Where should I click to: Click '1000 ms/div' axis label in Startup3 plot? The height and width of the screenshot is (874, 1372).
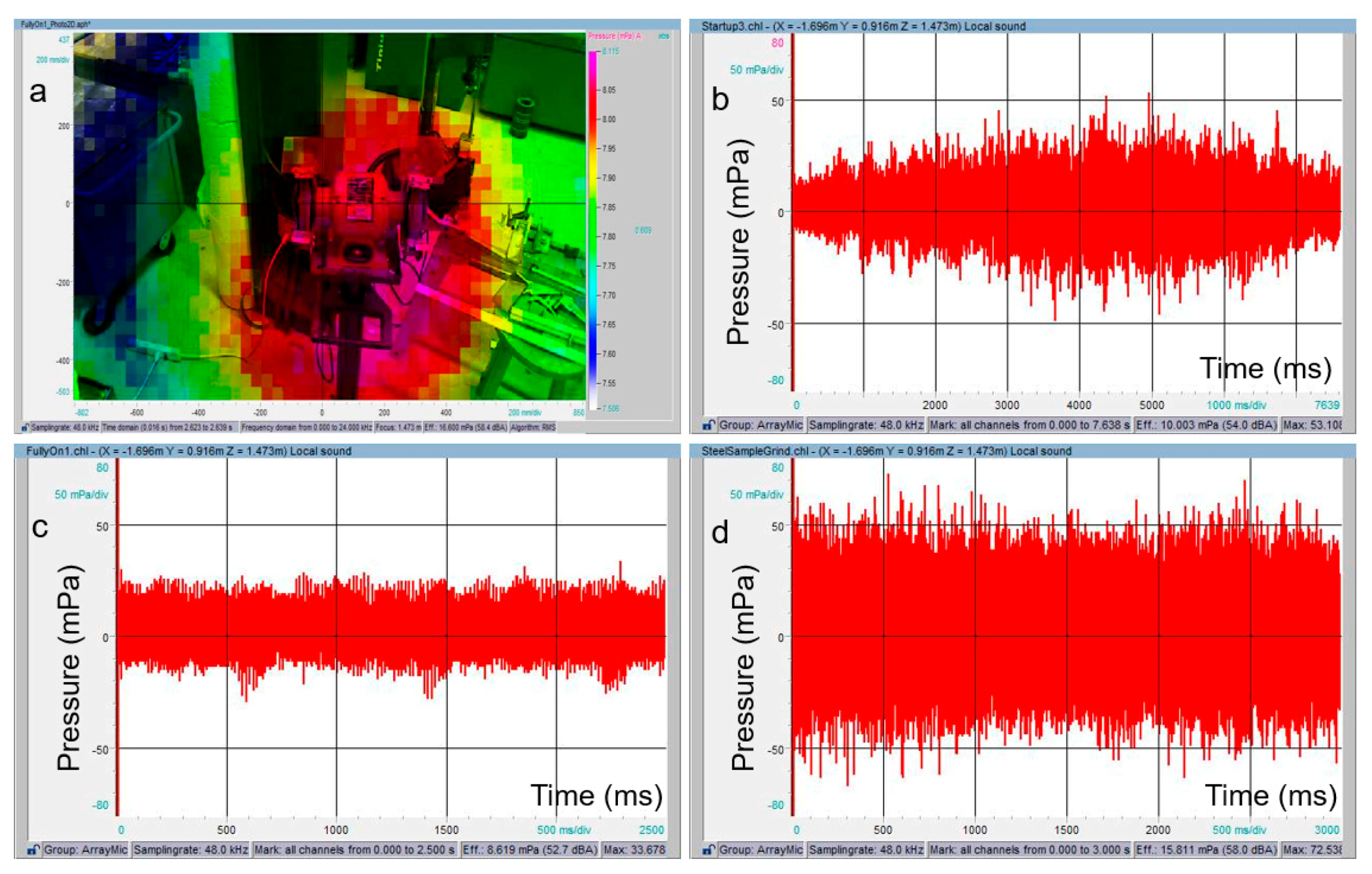(1236, 405)
